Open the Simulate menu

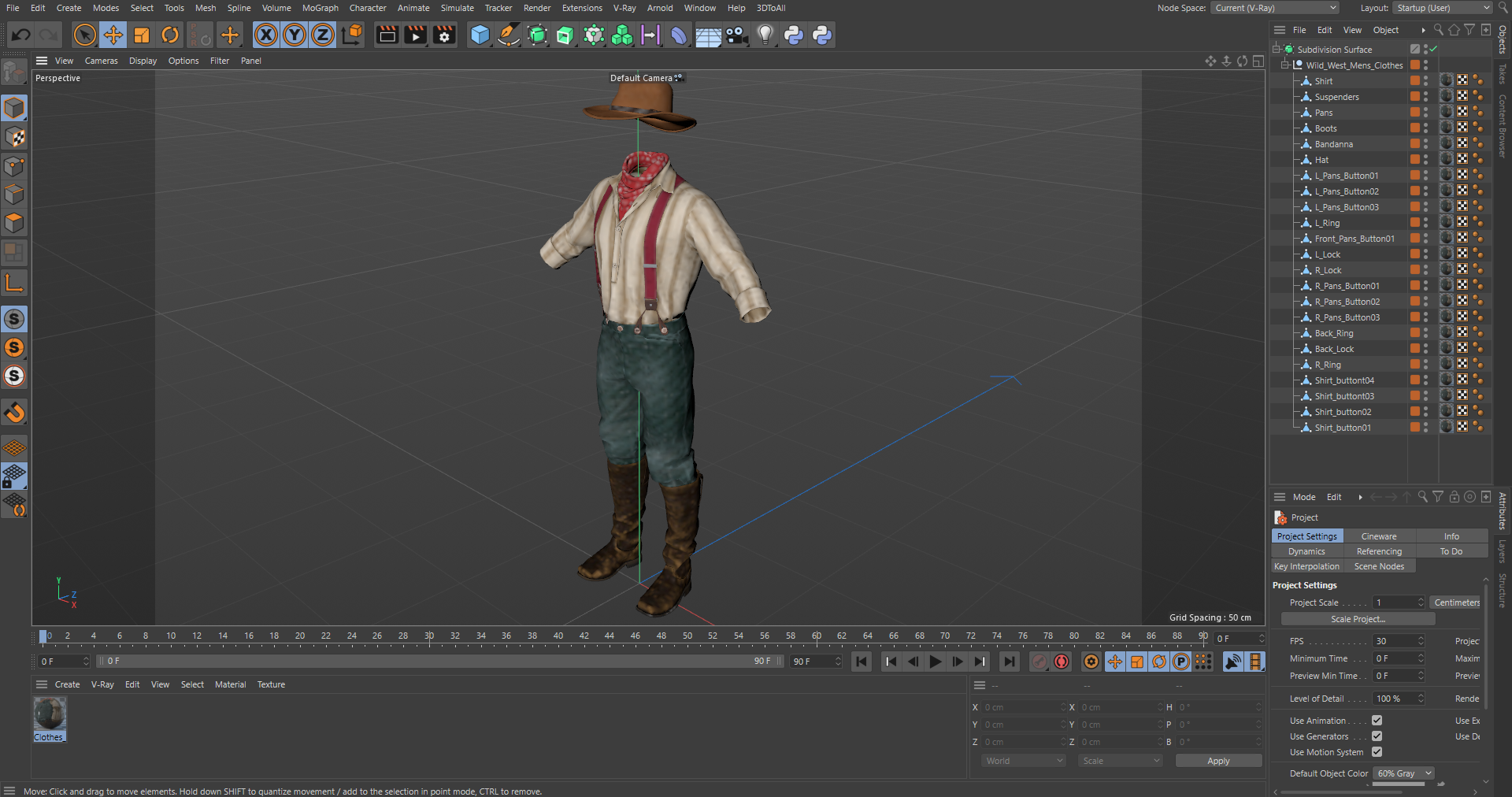coord(457,8)
